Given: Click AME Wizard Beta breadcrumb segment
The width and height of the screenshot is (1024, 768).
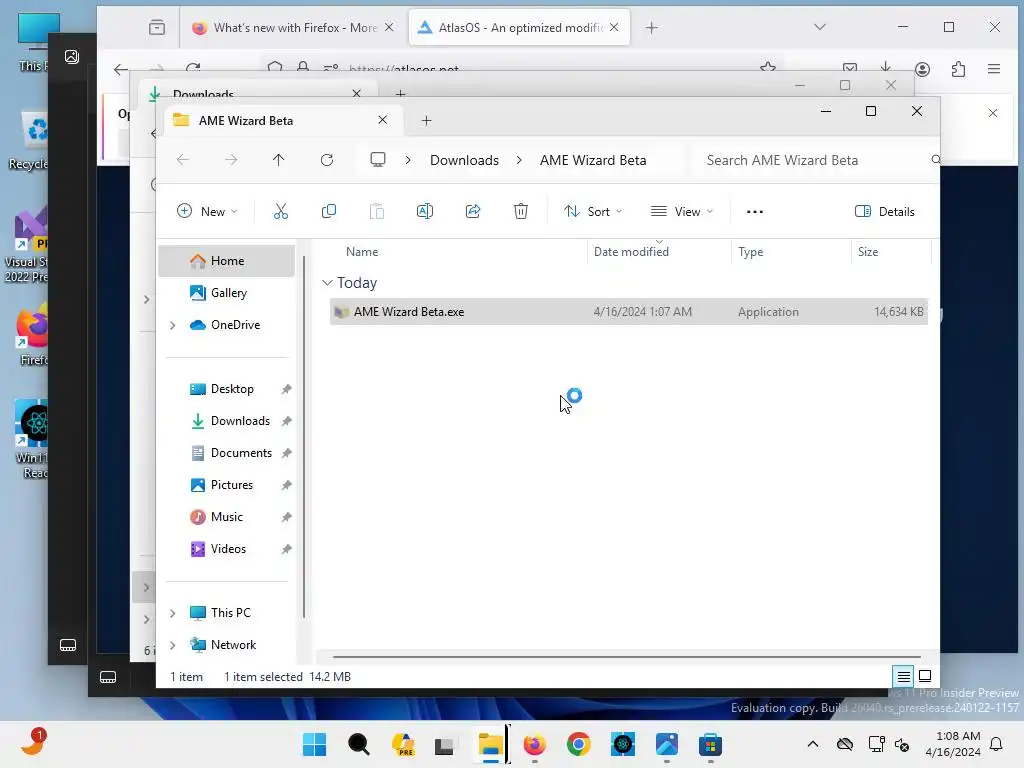Looking at the screenshot, I should [x=593, y=161].
